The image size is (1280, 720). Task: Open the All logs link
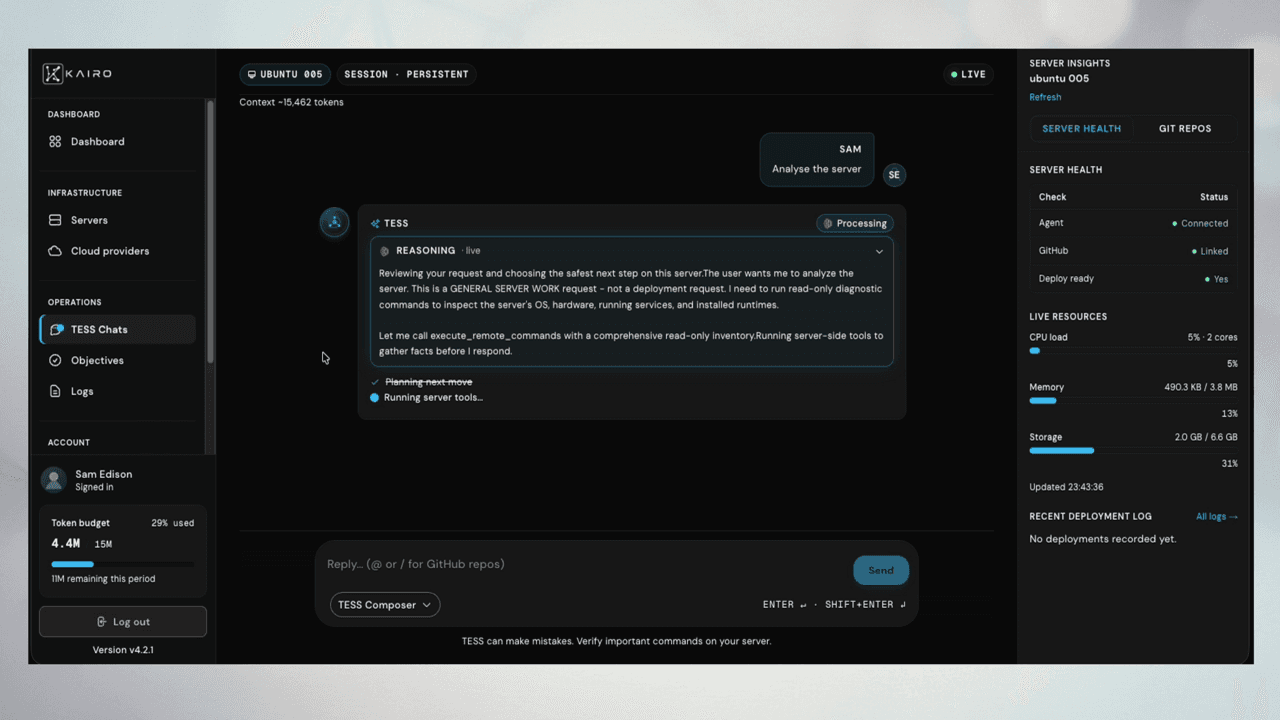pos(1217,517)
